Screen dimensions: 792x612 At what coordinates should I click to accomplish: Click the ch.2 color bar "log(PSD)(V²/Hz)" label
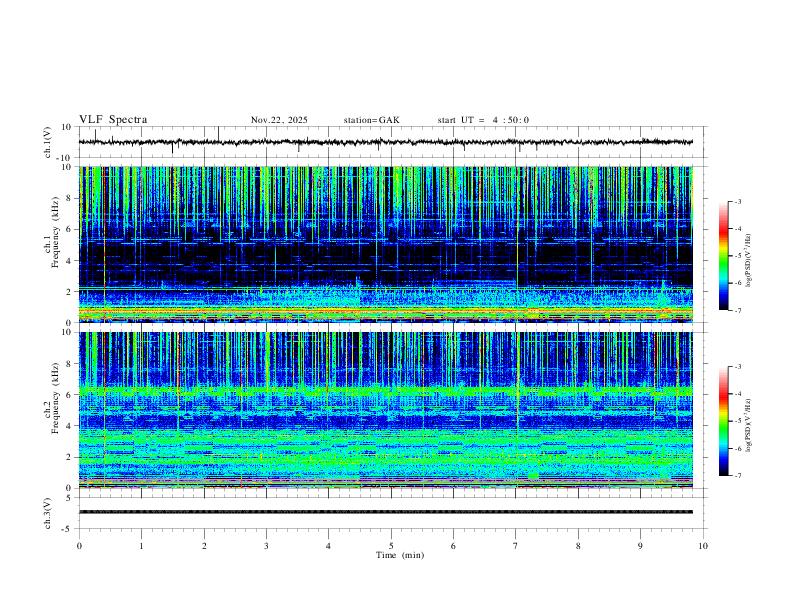coord(749,426)
